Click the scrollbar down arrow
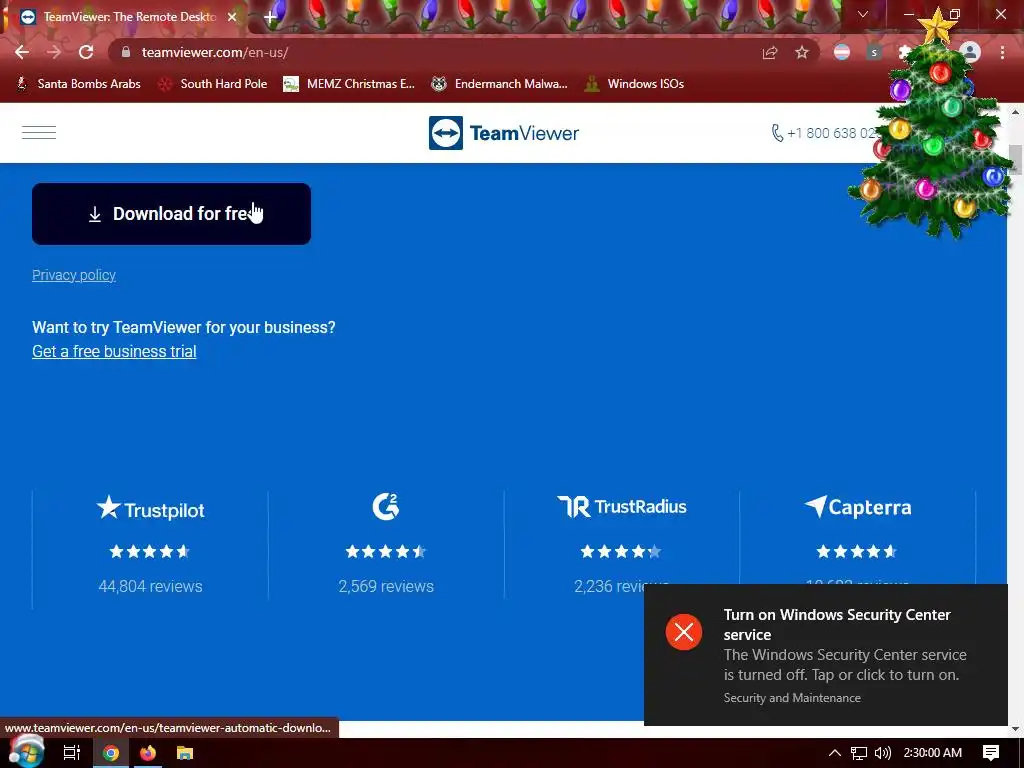The width and height of the screenshot is (1024, 768). [1015, 729]
